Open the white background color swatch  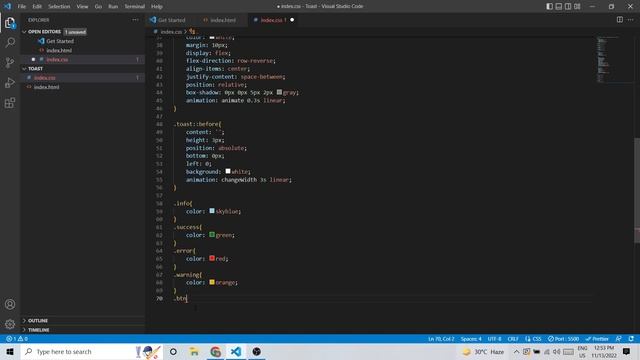pyautogui.click(x=228, y=171)
